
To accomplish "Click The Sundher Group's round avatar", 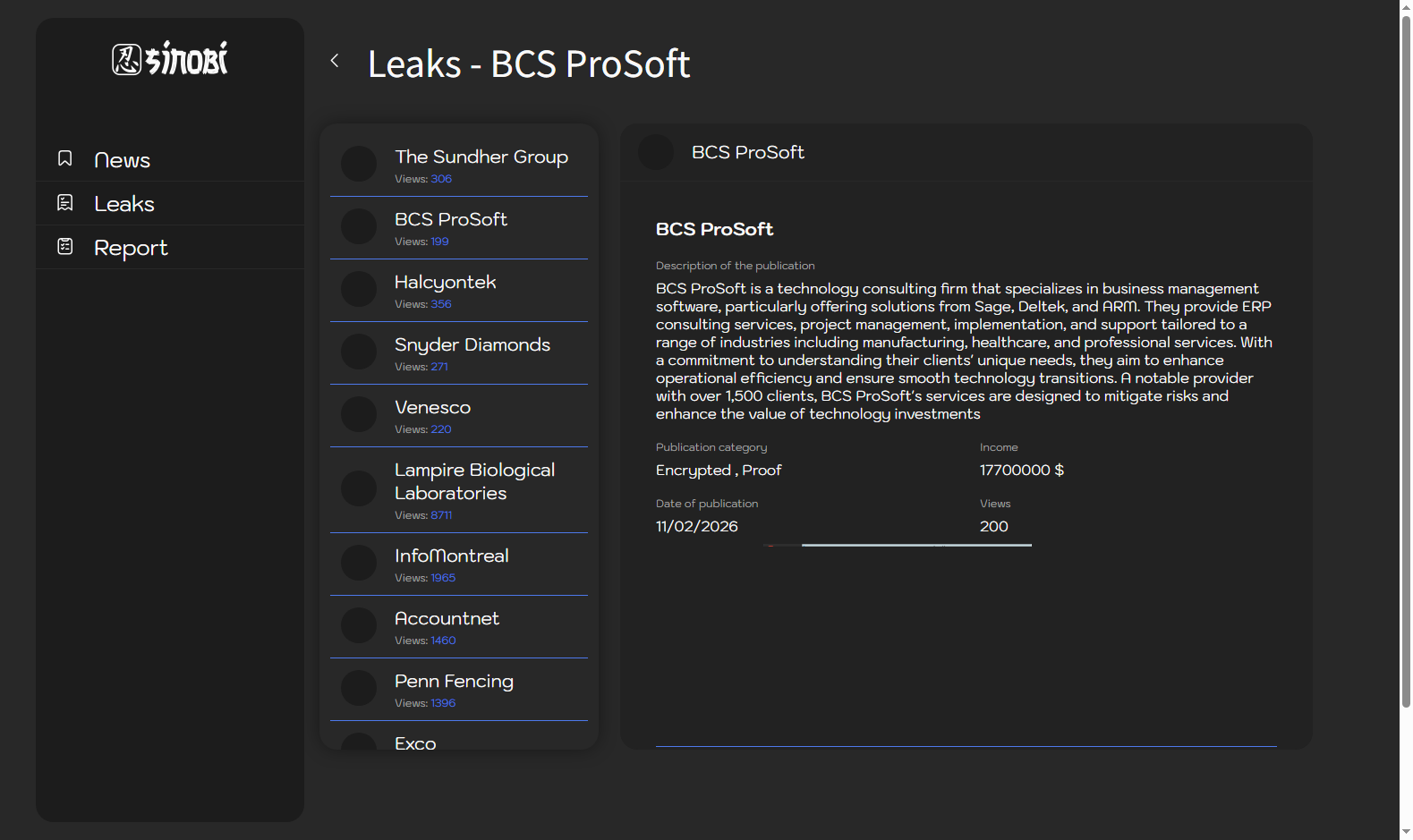I will 359,165.
